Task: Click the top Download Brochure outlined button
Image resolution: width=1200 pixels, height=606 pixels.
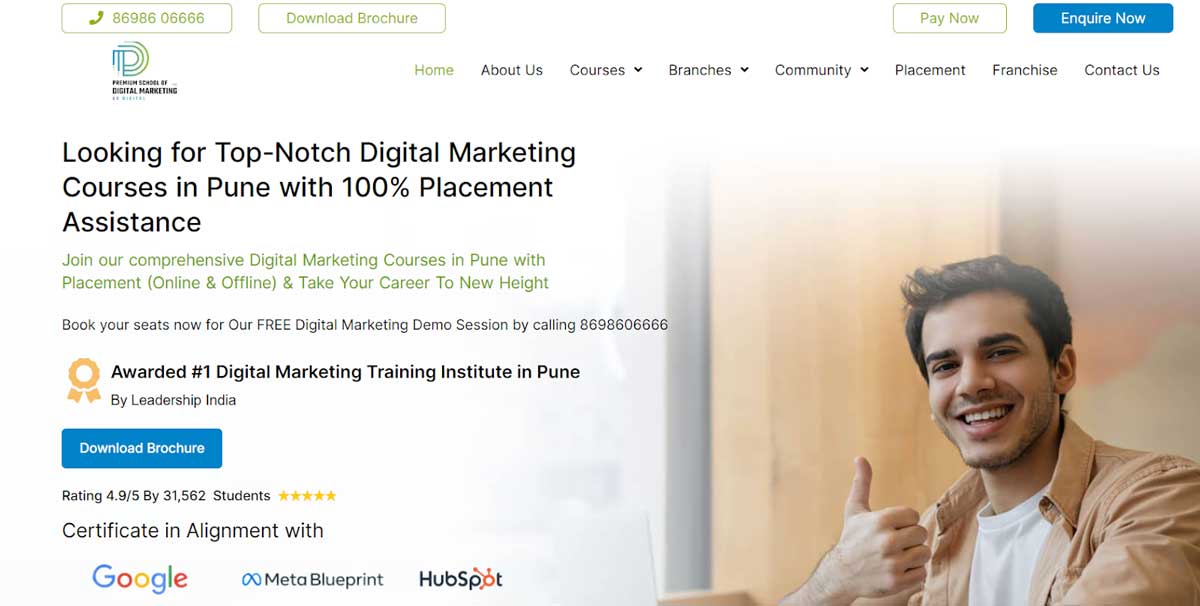Action: [352, 18]
